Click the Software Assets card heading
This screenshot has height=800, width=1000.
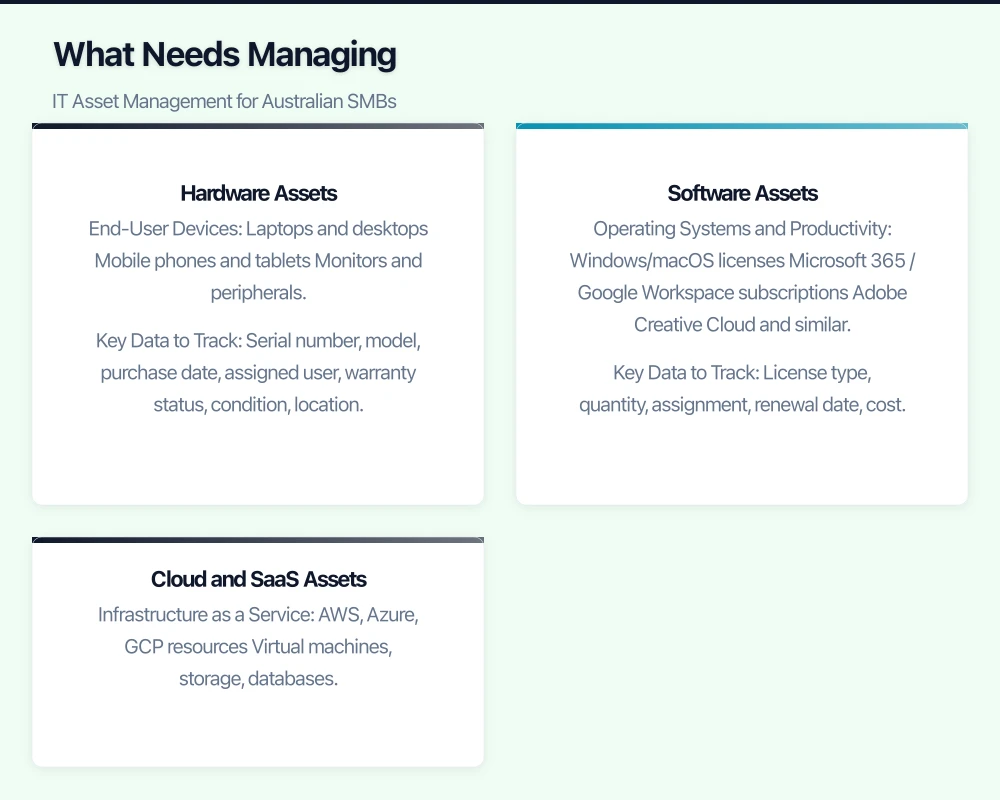pos(742,193)
